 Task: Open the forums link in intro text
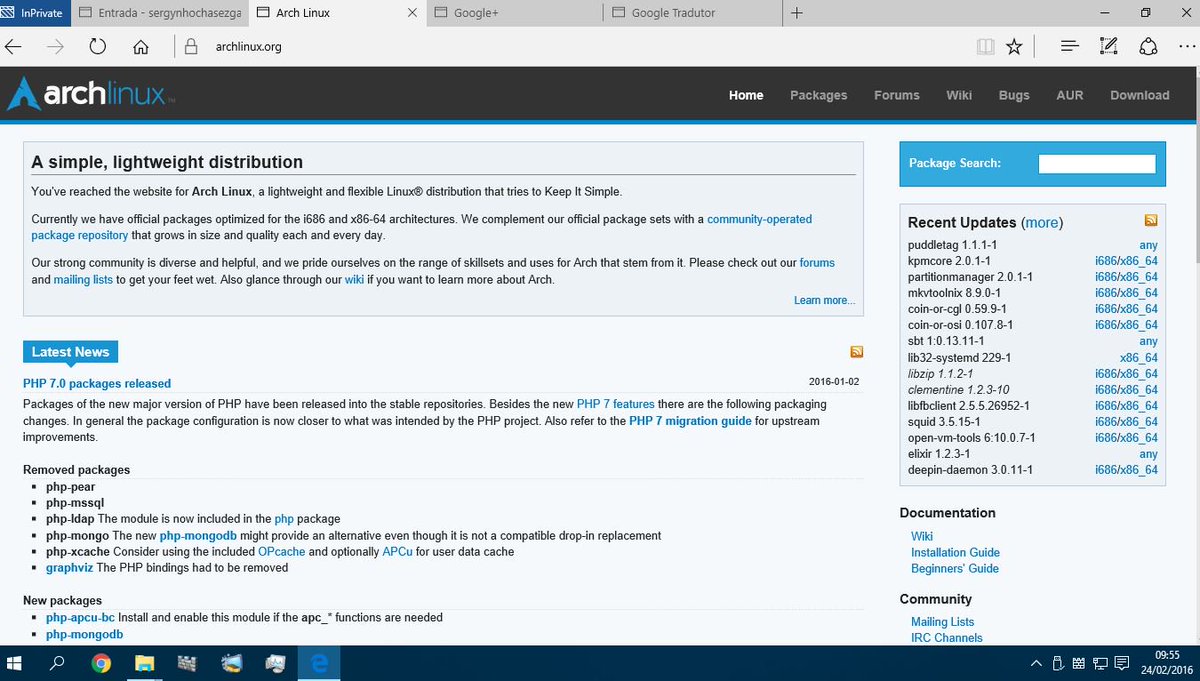[817, 263]
